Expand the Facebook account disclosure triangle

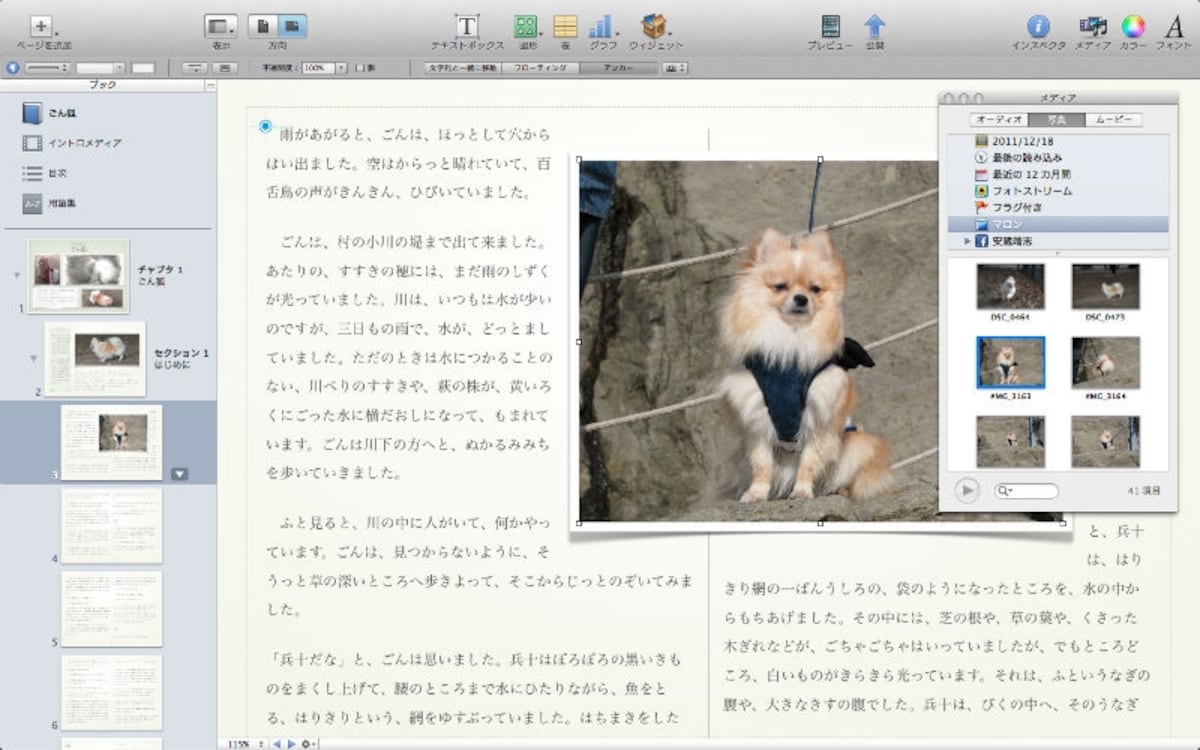coord(967,241)
